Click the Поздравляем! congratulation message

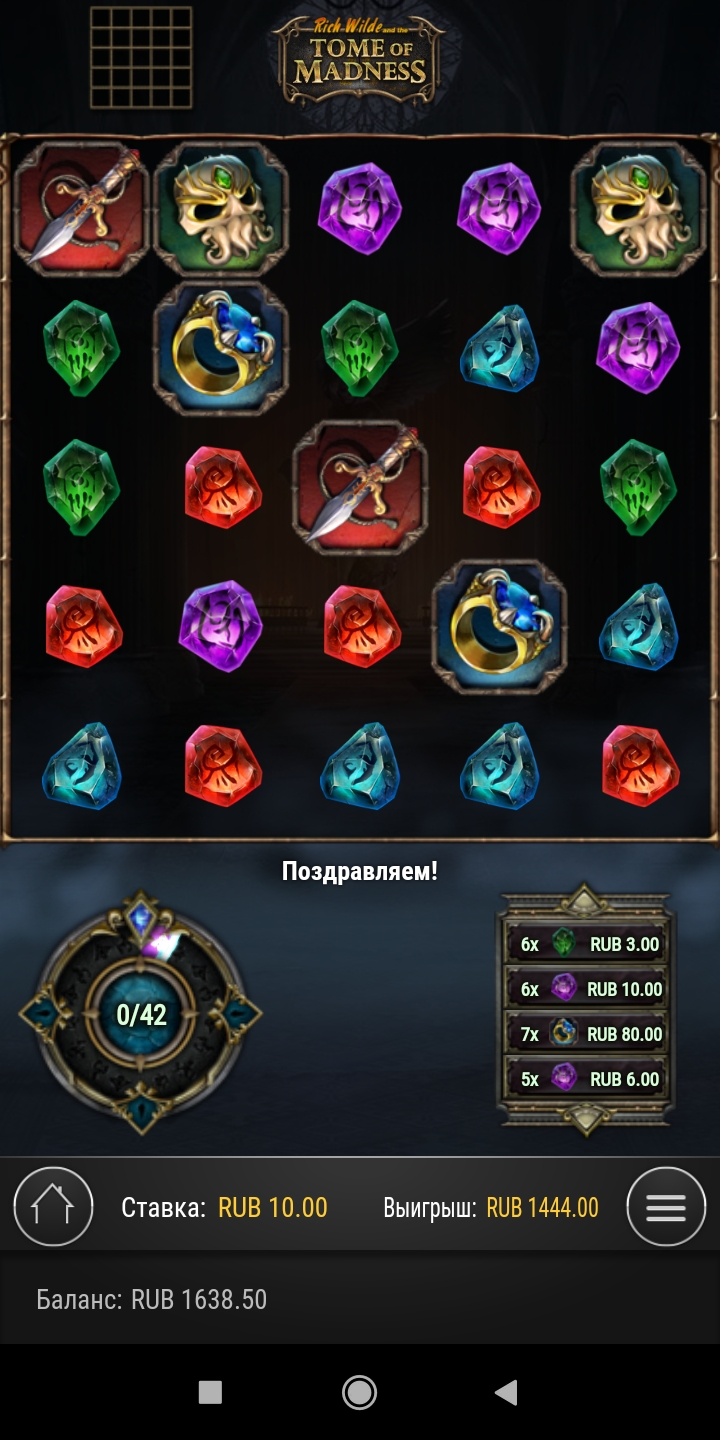[360, 871]
